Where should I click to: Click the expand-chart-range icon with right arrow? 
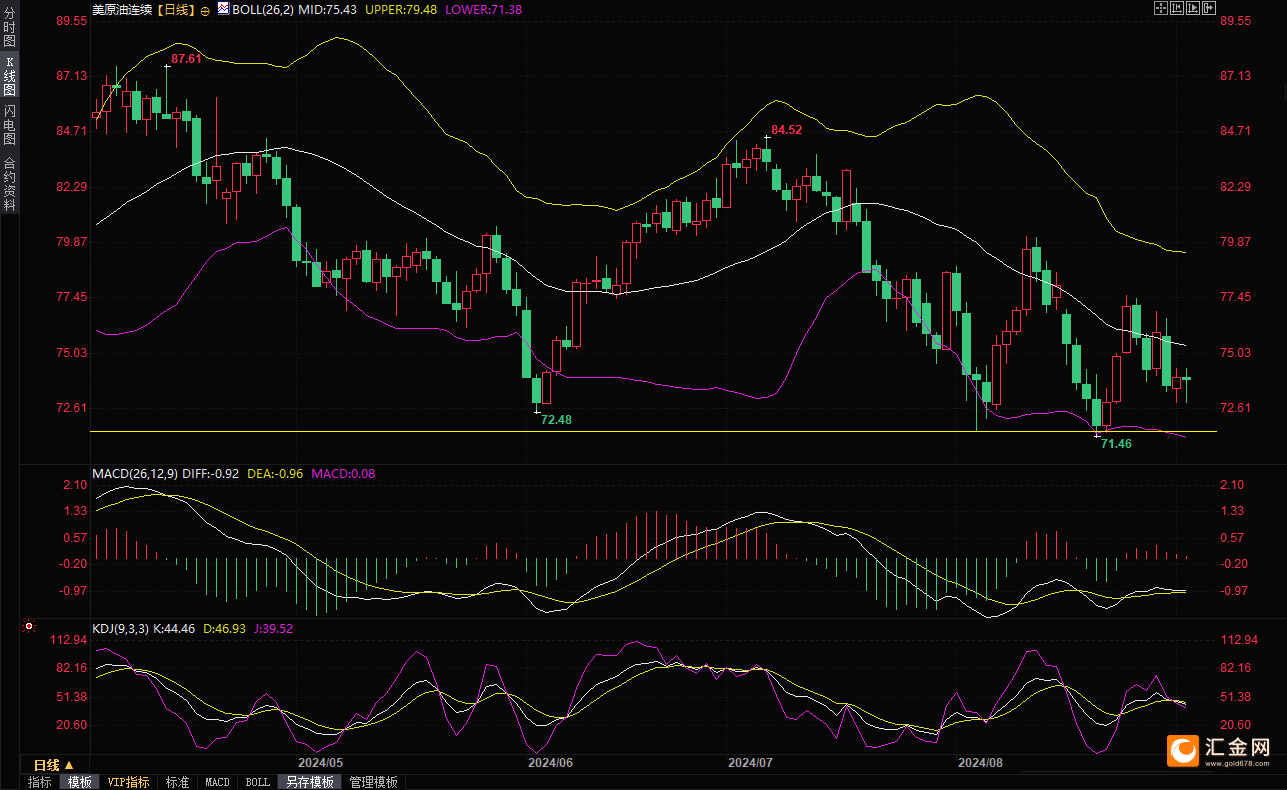1193,8
